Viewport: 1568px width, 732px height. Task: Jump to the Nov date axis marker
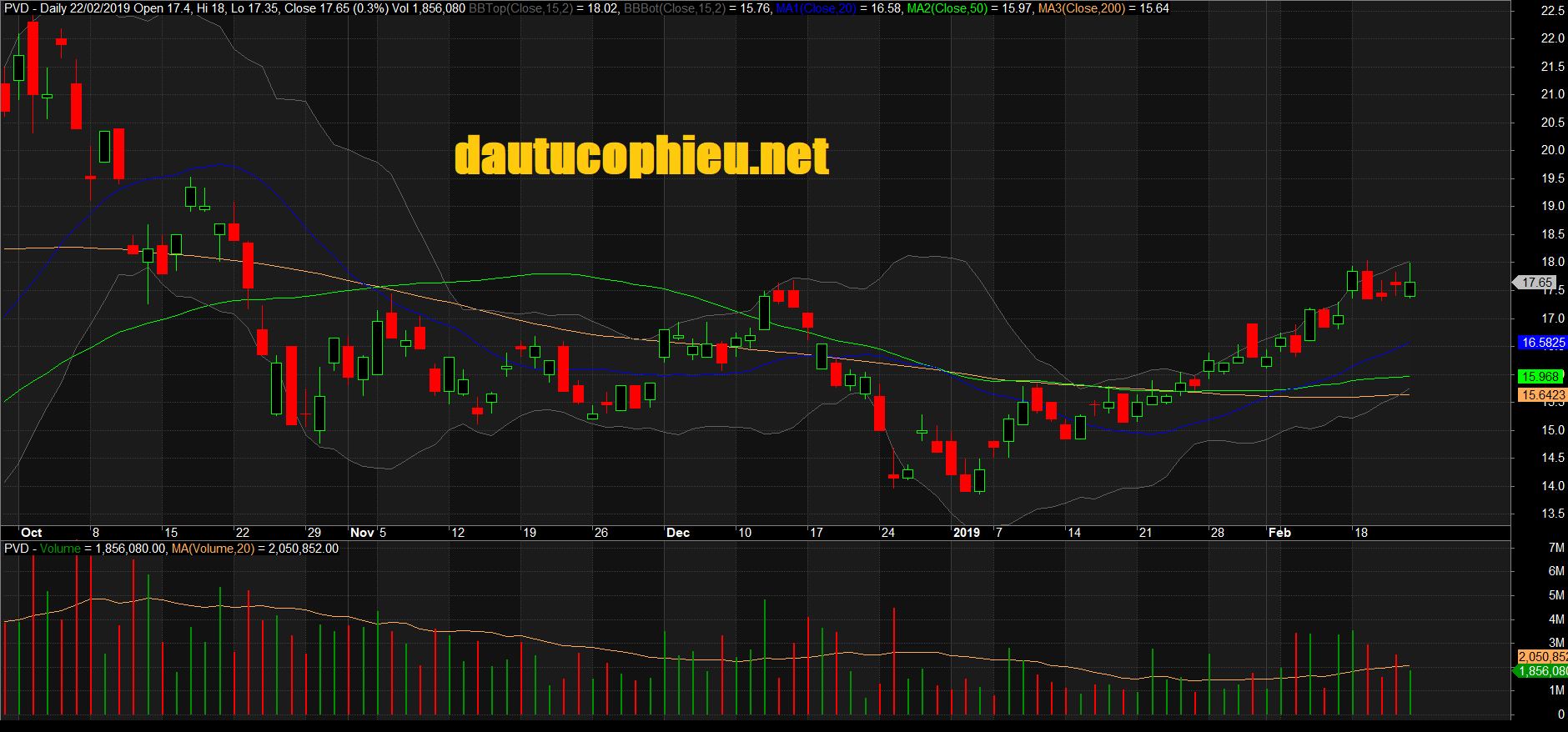click(361, 533)
